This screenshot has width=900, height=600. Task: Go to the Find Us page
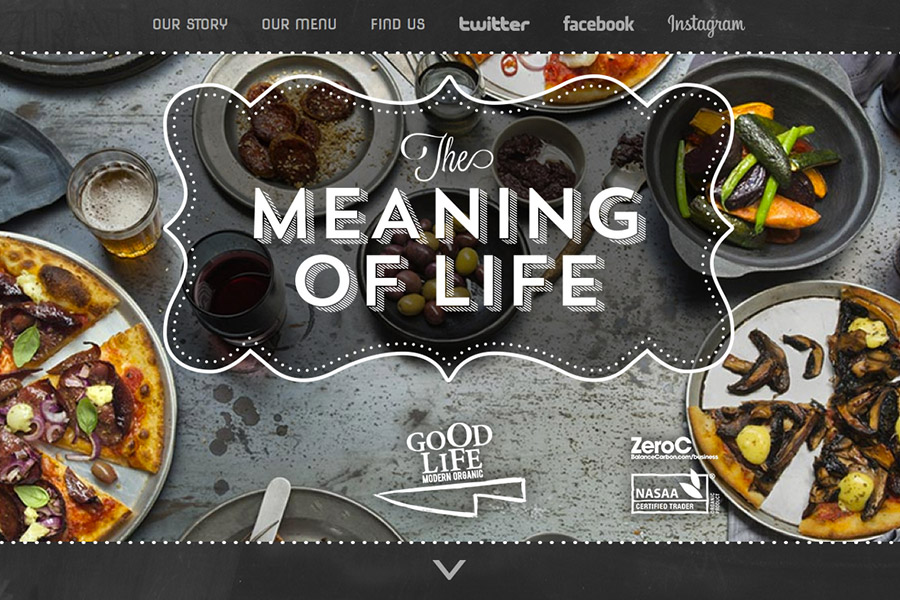398,24
